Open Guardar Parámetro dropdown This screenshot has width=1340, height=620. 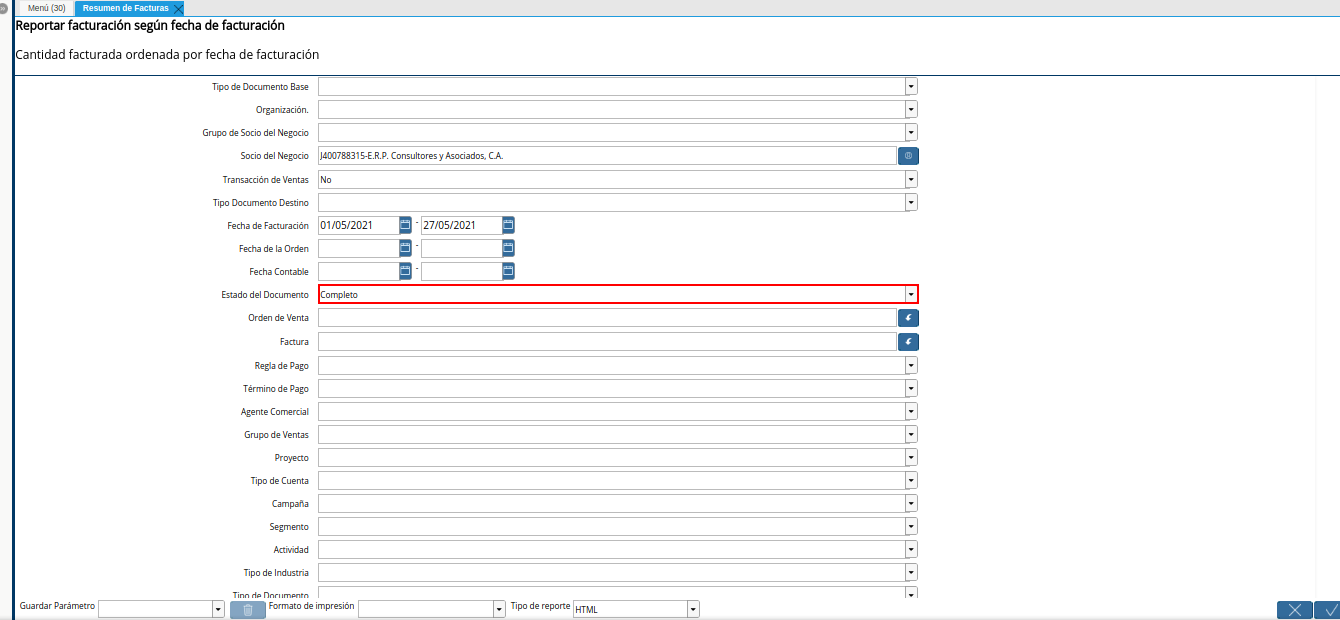pyautogui.click(x=218, y=609)
